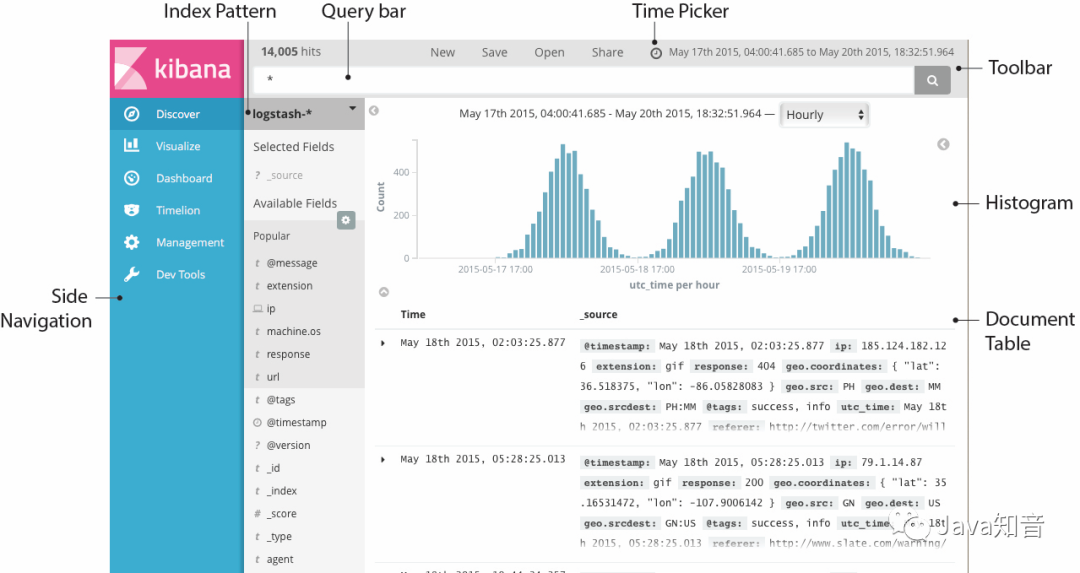Click the histogram legend collapse arrow
This screenshot has height=573, width=1080.
coord(944,144)
